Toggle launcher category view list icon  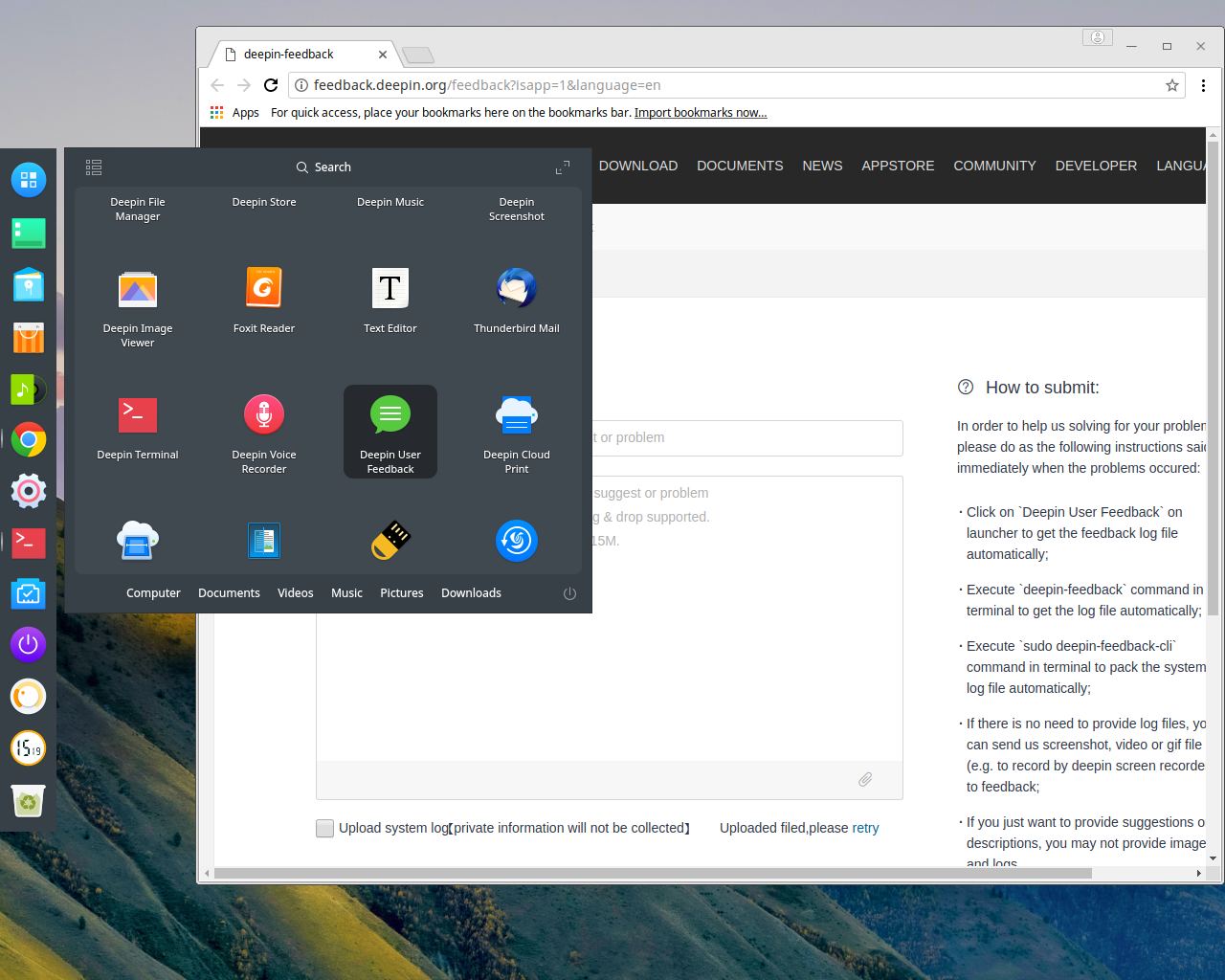click(x=94, y=167)
